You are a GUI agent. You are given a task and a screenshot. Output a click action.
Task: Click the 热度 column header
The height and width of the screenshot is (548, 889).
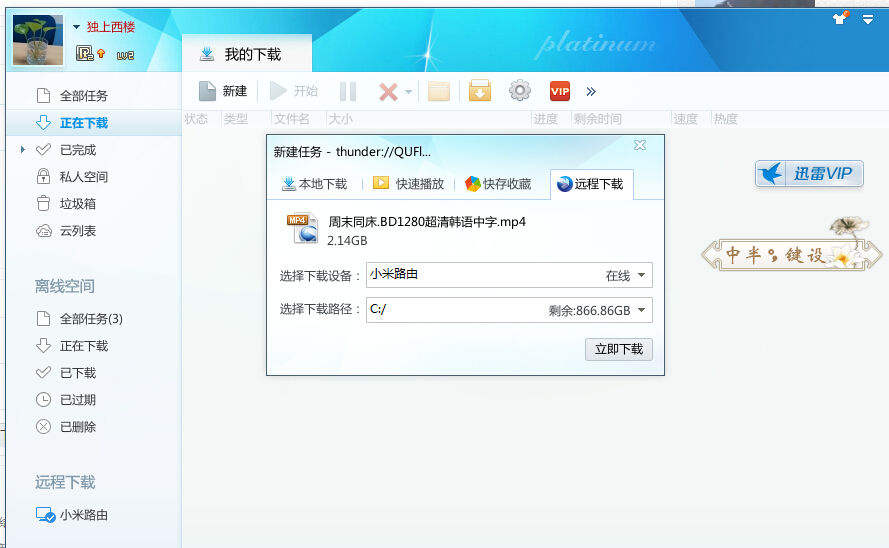coord(725,119)
